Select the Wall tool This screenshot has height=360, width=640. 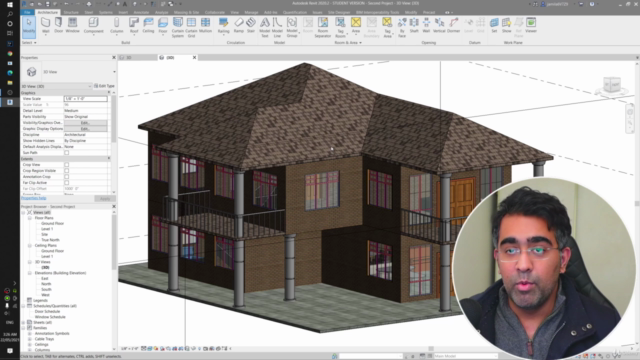[45, 26]
